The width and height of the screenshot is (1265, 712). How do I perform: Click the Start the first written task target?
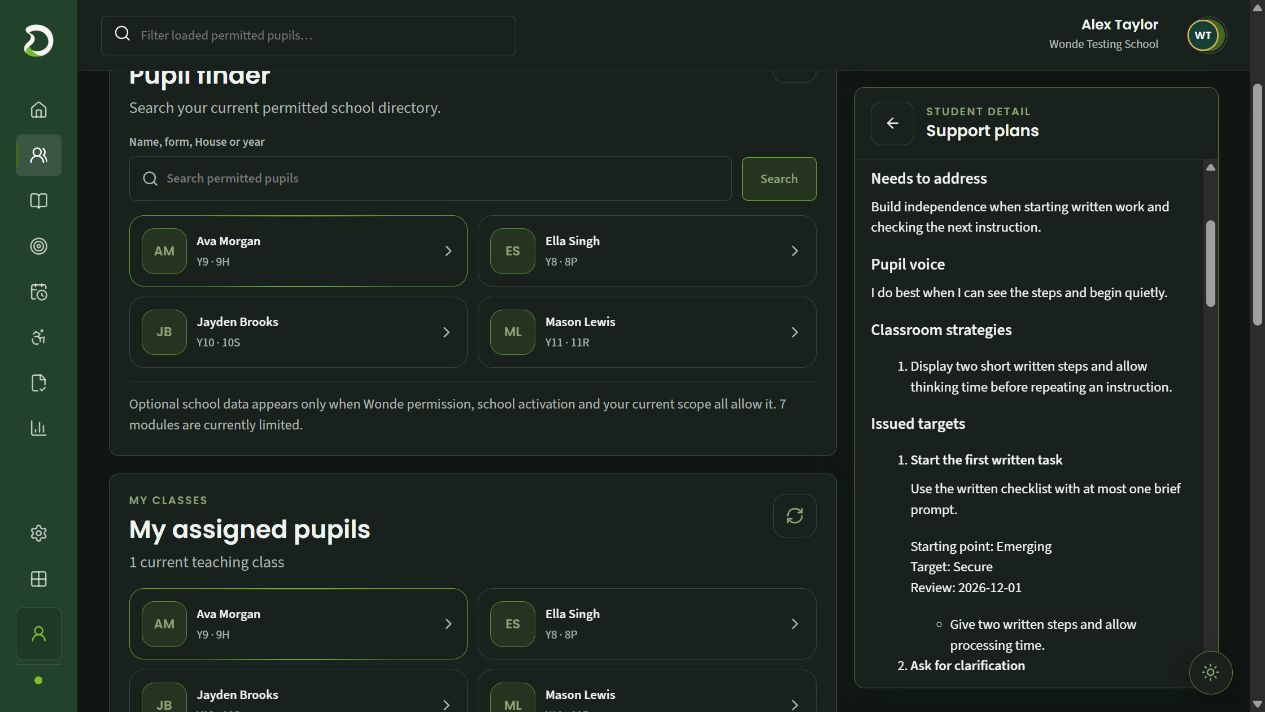click(986, 460)
